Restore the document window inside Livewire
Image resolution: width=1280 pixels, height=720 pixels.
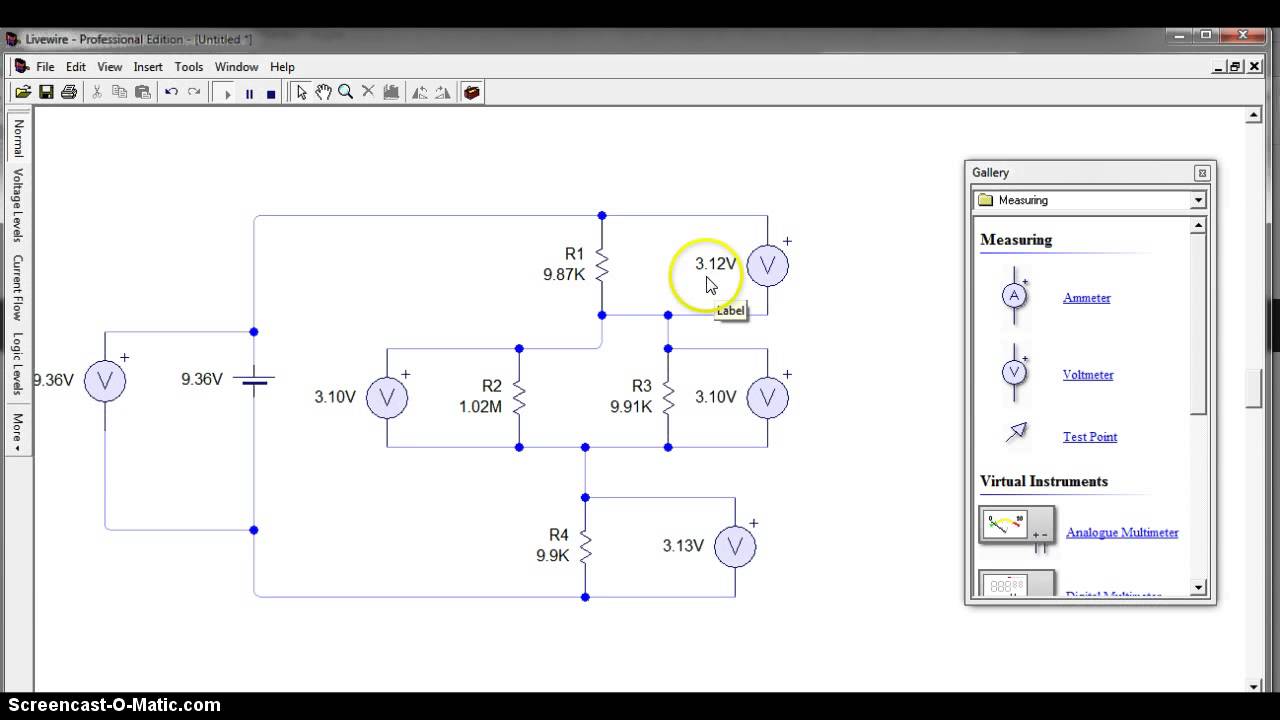[x=1236, y=67]
